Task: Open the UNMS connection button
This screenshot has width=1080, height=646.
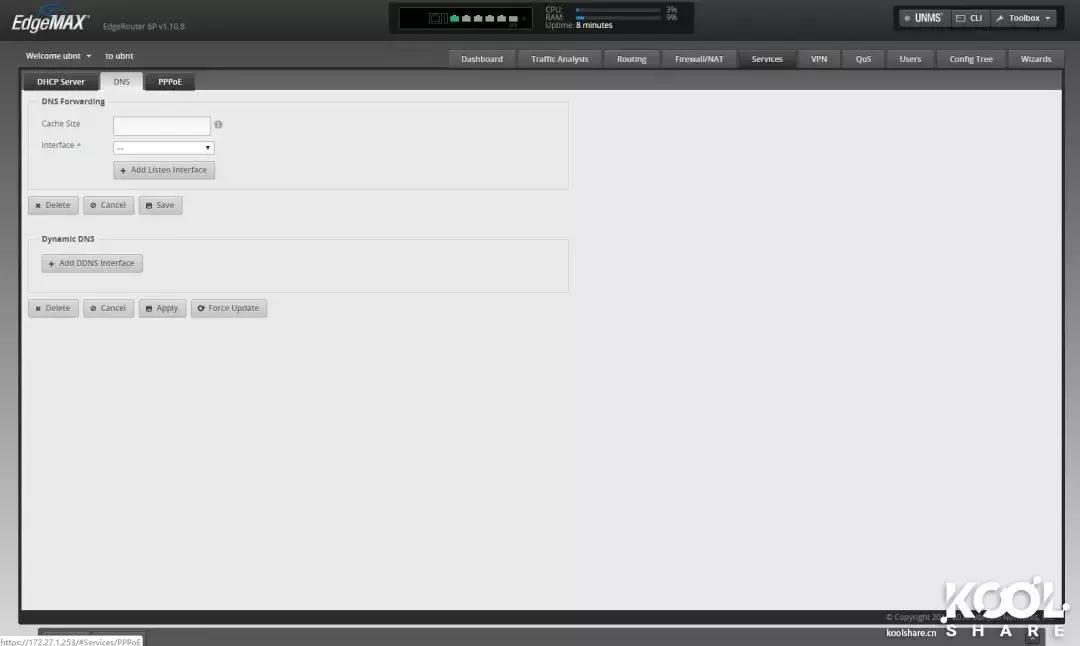Action: click(x=923, y=18)
